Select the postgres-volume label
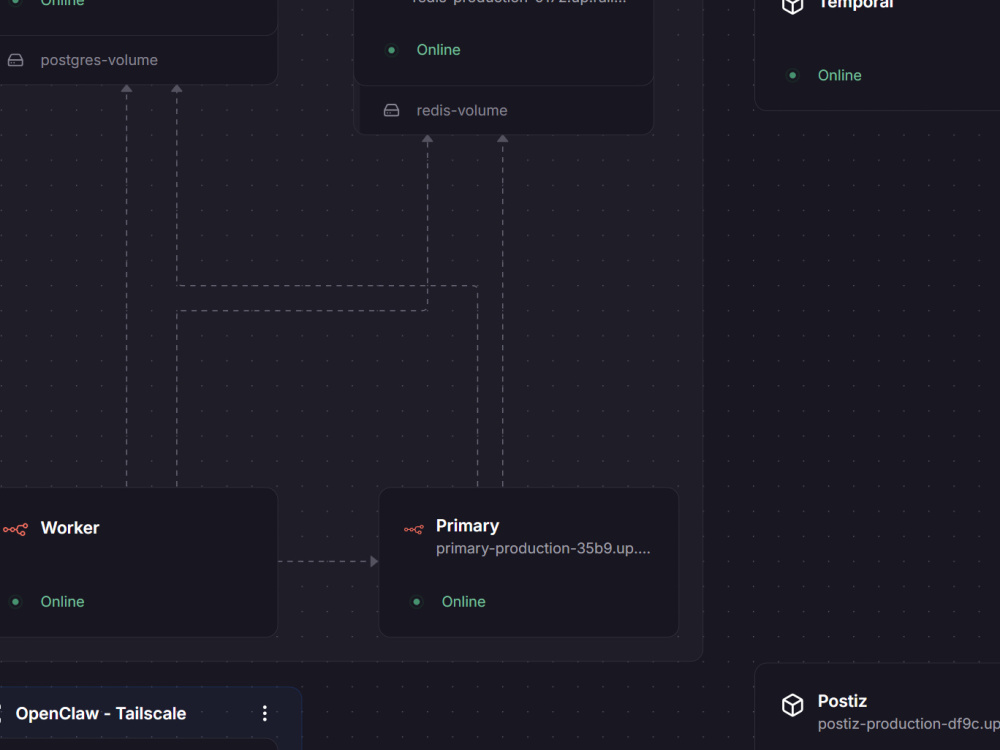This screenshot has height=750, width=1000. pos(99,60)
